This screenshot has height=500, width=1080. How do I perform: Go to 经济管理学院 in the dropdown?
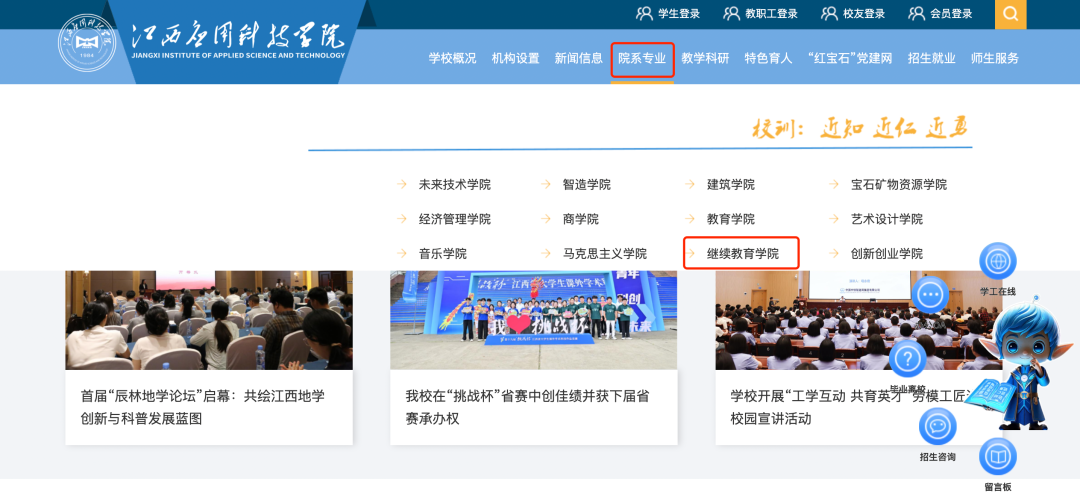455,219
